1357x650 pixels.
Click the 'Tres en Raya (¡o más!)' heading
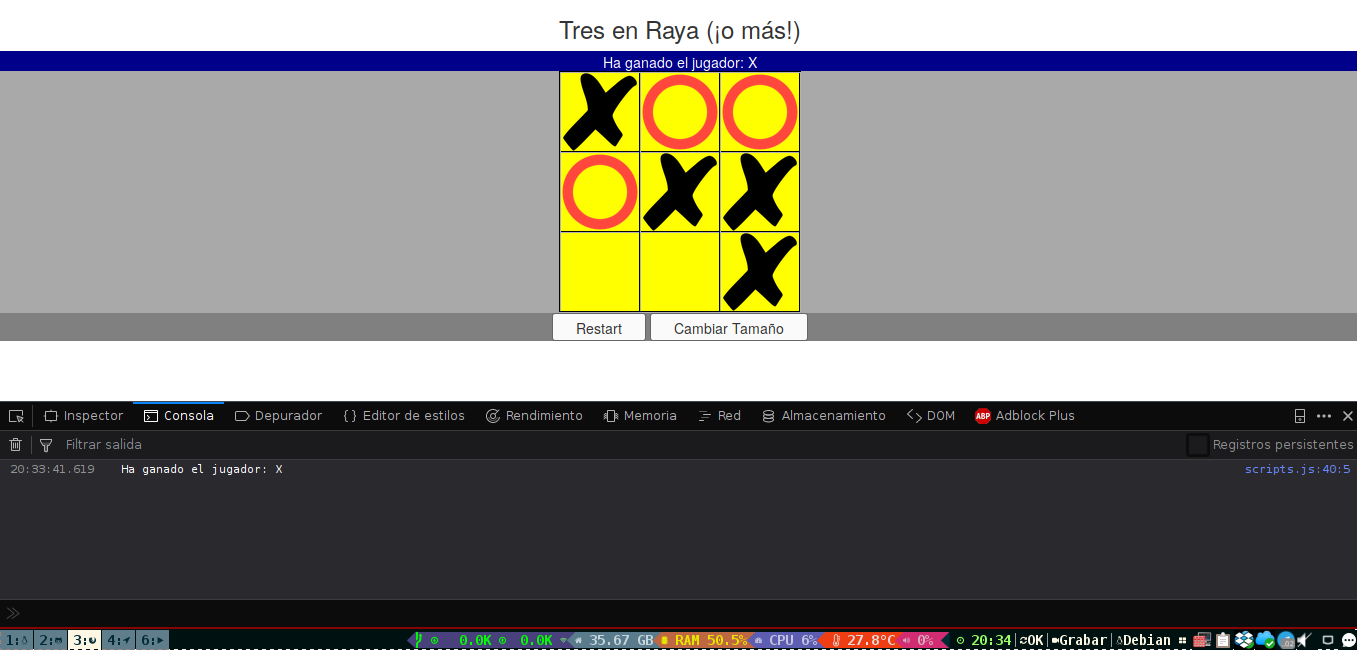[680, 31]
